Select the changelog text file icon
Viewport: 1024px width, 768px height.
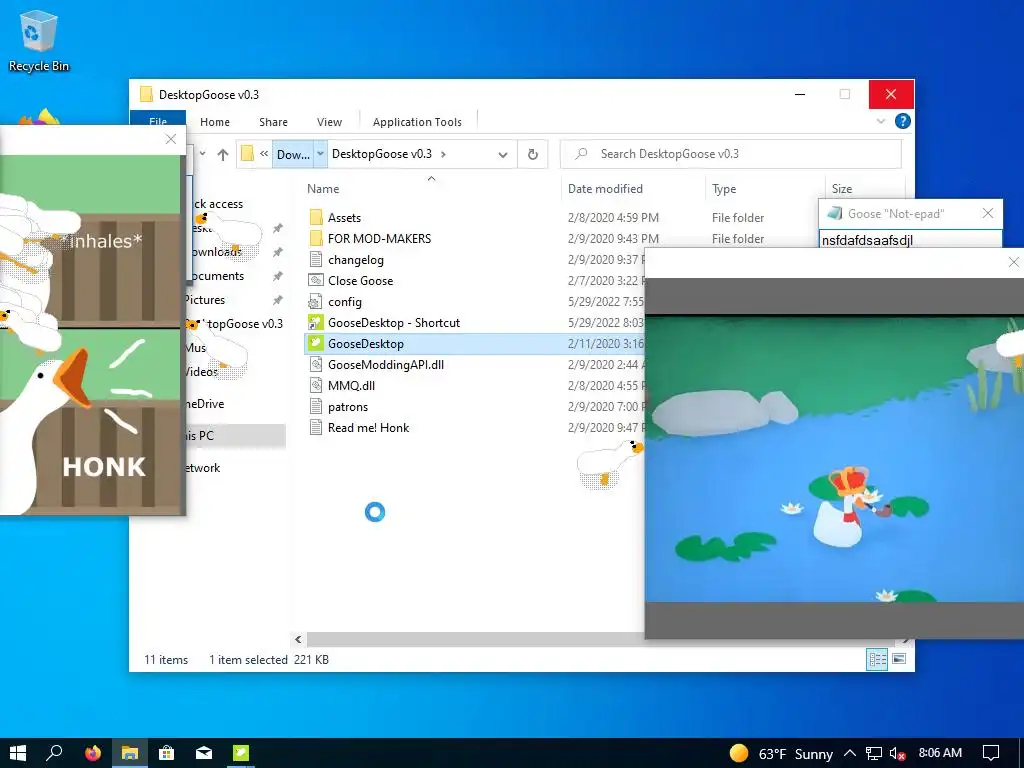pos(316,259)
